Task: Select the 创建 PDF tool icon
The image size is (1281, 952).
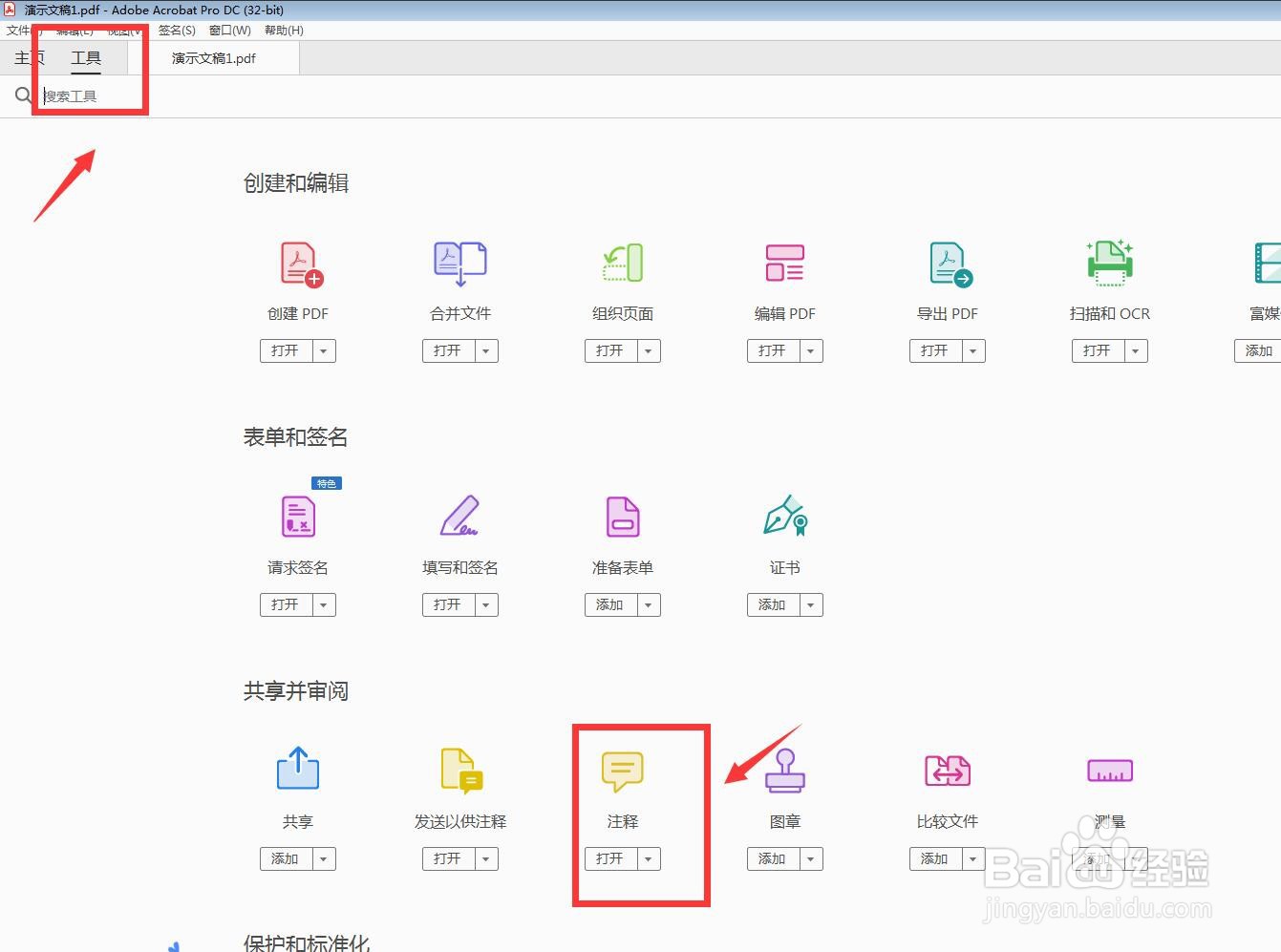Action: tap(297, 264)
